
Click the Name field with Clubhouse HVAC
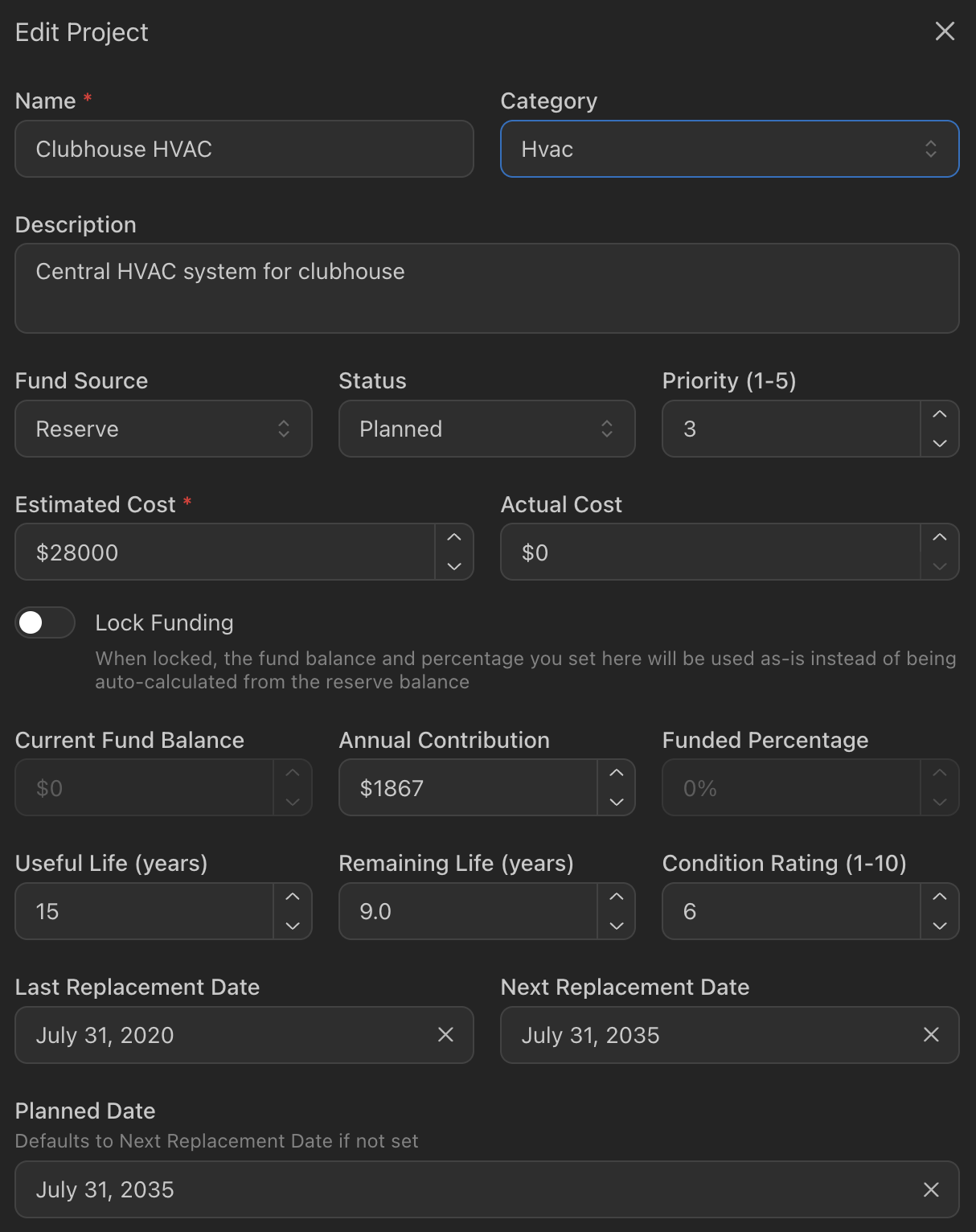pos(244,149)
